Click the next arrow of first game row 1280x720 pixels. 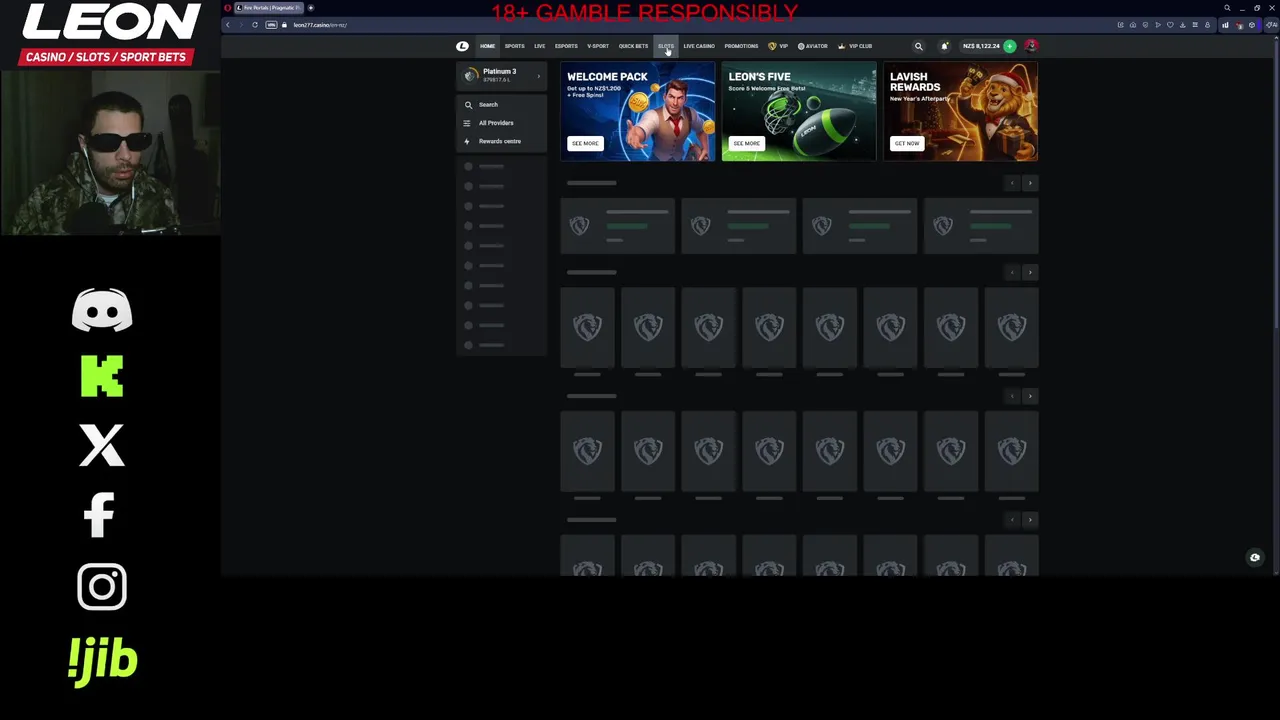1030,183
